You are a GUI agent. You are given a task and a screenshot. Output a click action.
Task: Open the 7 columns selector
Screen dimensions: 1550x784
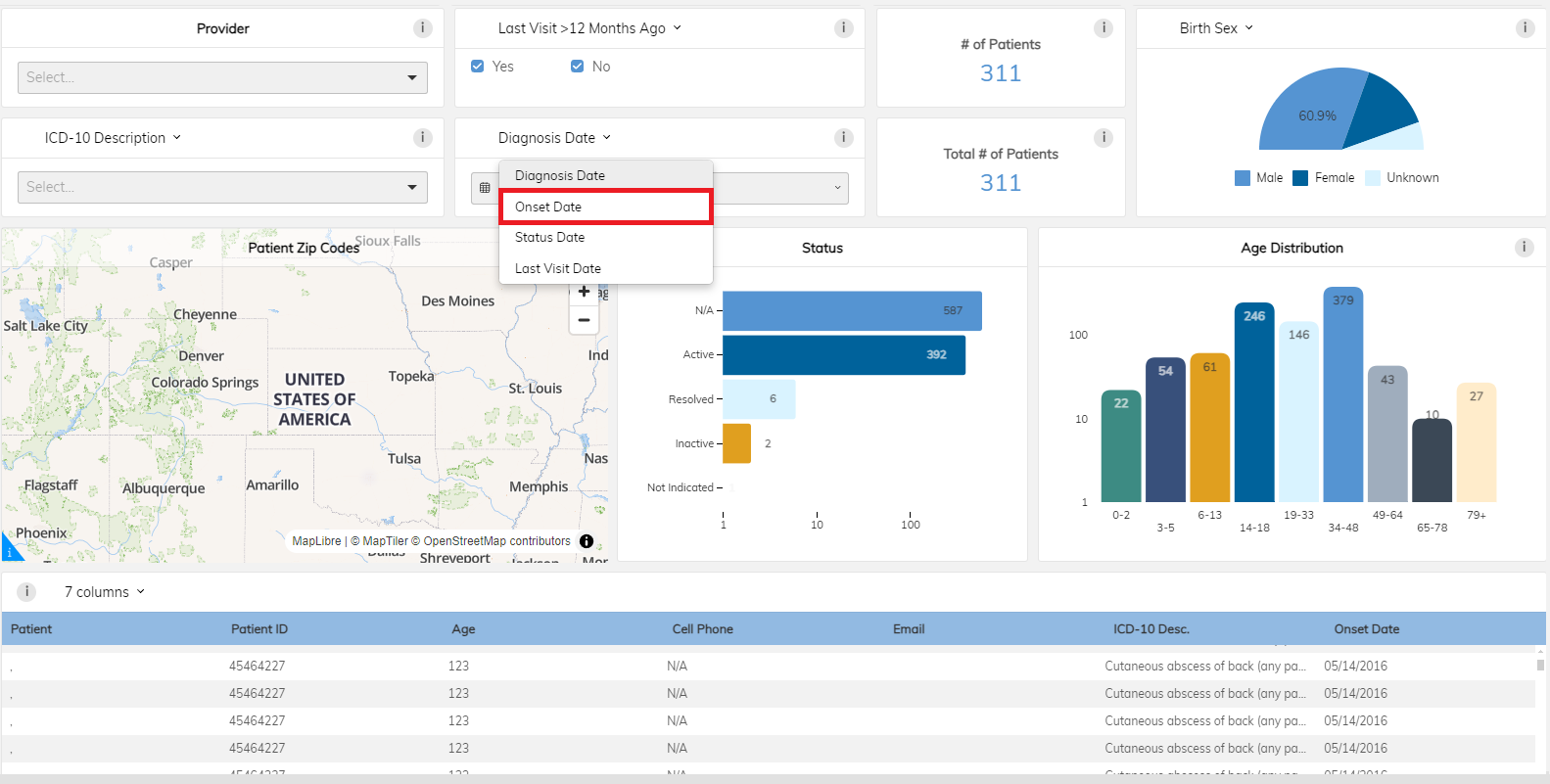pyautogui.click(x=104, y=592)
